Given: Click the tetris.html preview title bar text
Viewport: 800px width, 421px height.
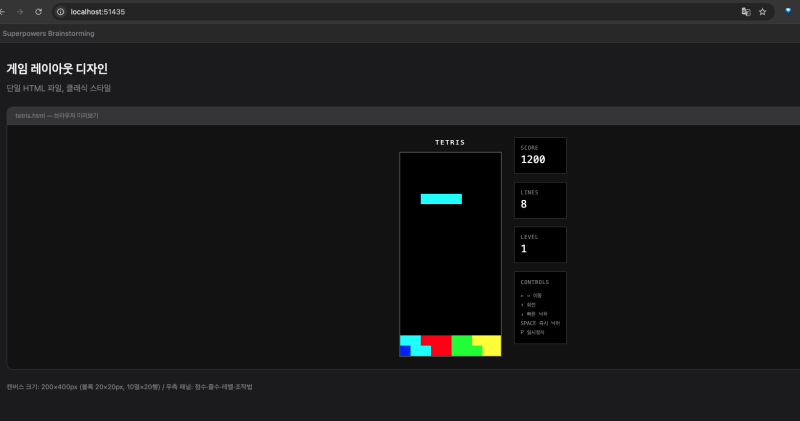Looking at the screenshot, I should (57, 116).
